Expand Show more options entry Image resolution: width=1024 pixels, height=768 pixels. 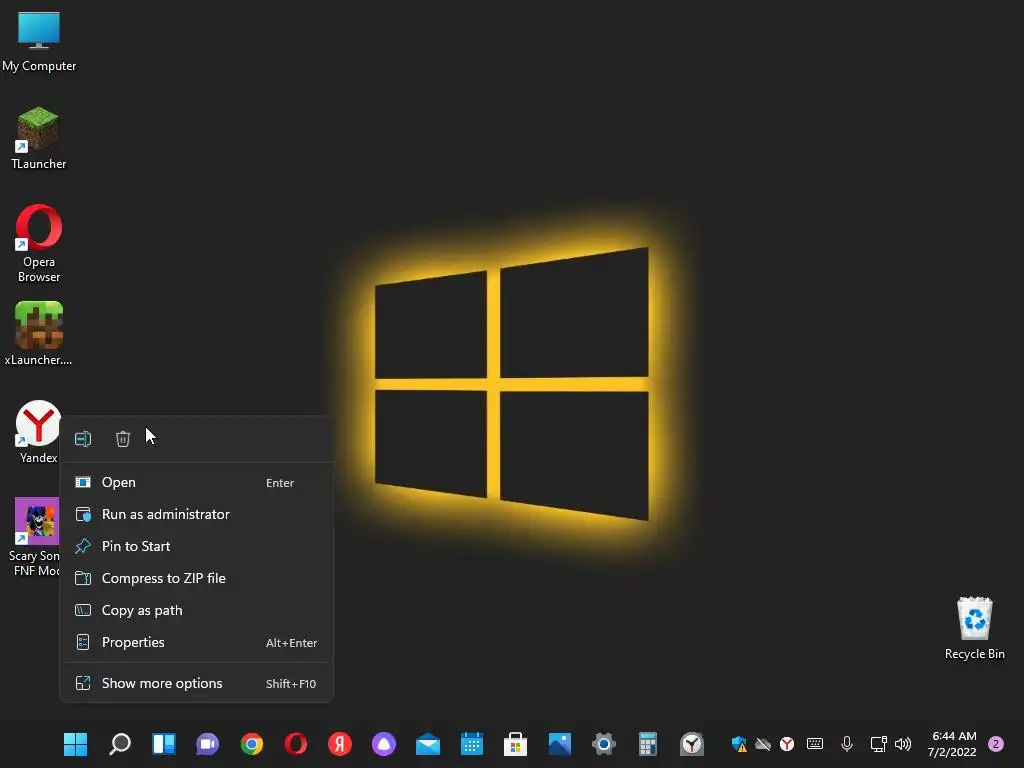(x=196, y=684)
